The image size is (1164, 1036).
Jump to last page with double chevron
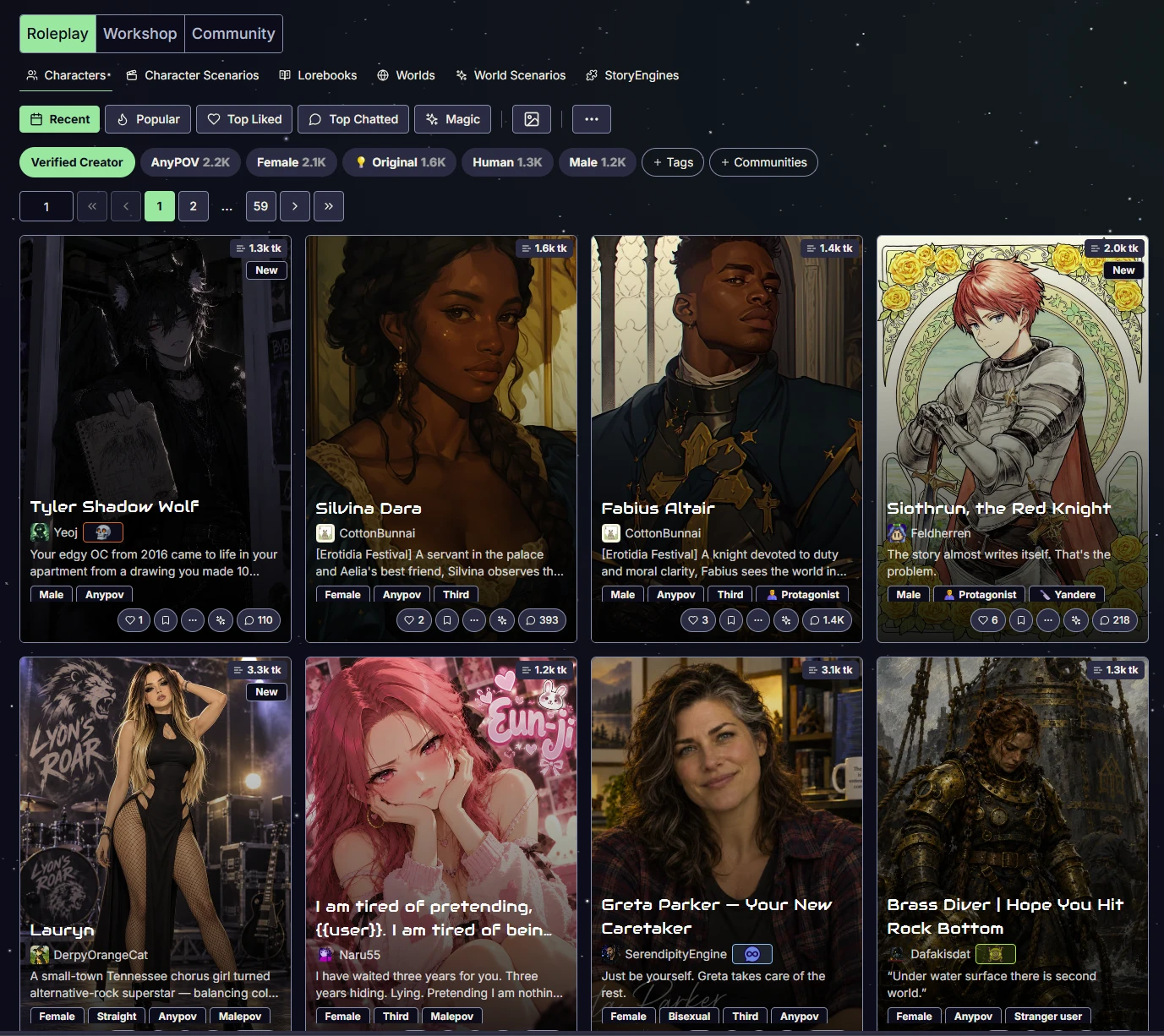[x=329, y=206]
